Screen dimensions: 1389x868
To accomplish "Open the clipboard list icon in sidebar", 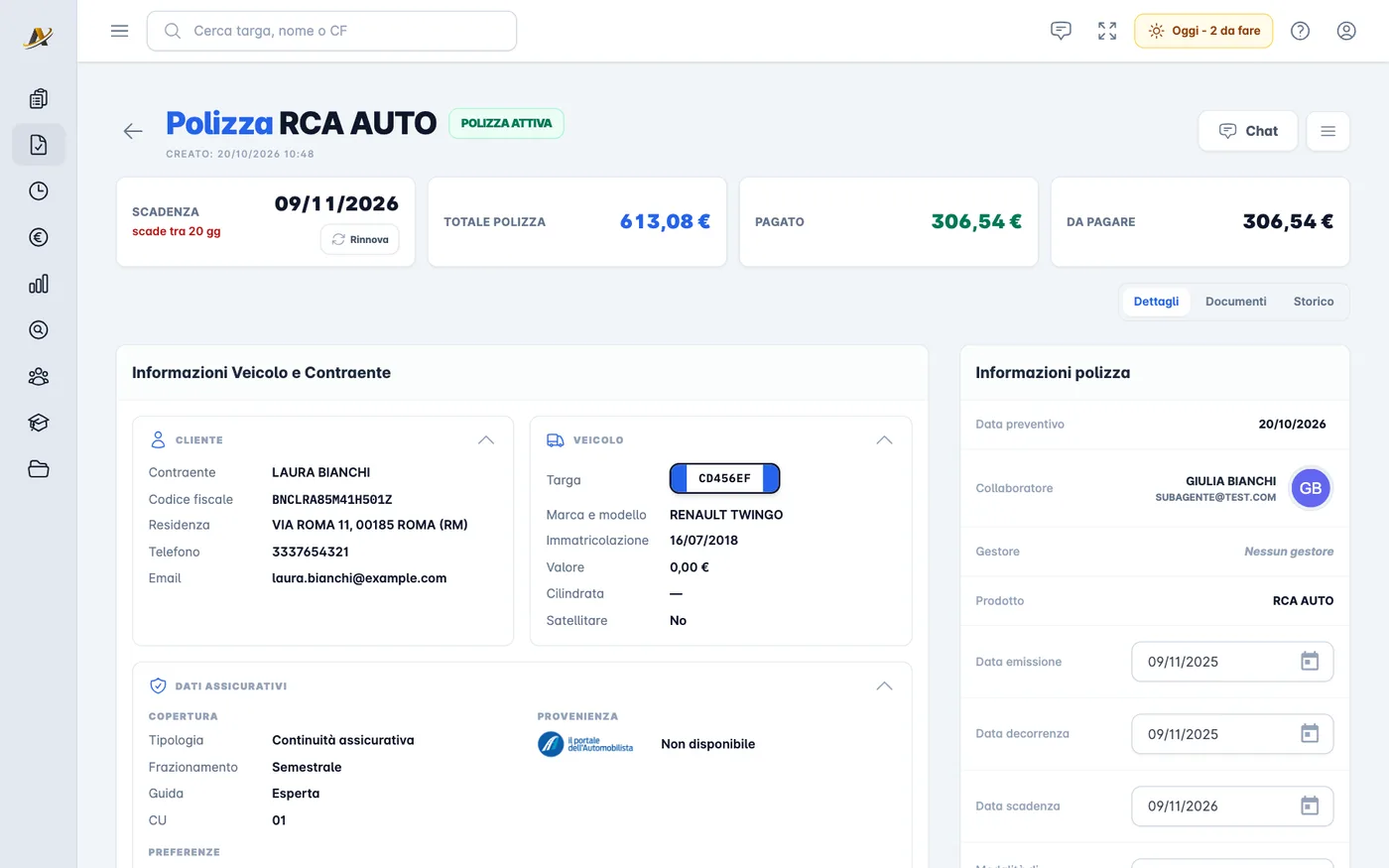I will click(39, 98).
